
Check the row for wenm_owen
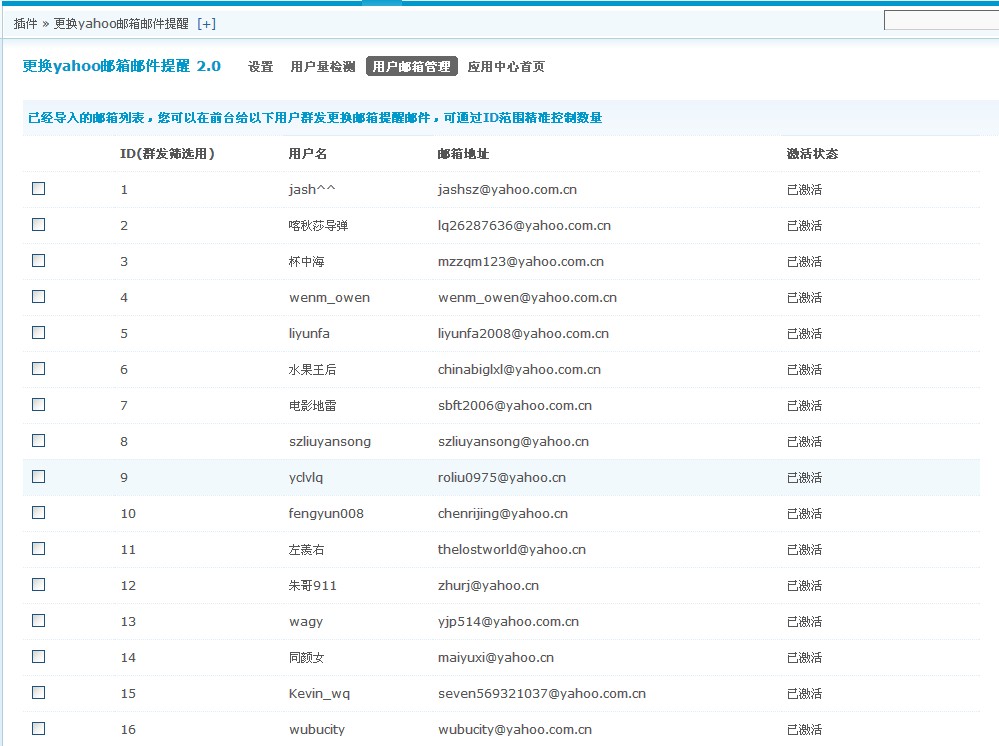pyautogui.click(x=39, y=297)
